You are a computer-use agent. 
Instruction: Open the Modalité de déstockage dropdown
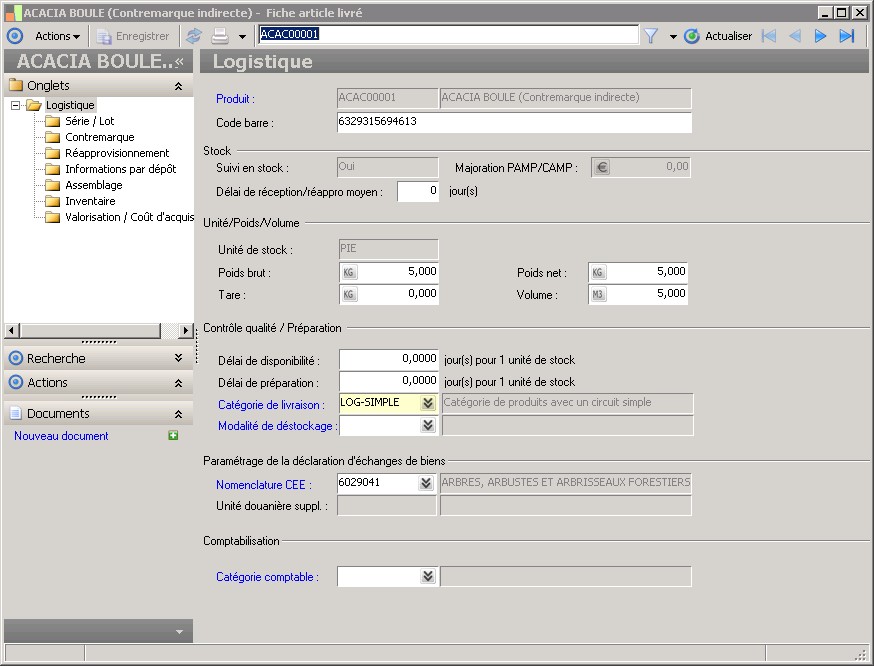click(428, 426)
